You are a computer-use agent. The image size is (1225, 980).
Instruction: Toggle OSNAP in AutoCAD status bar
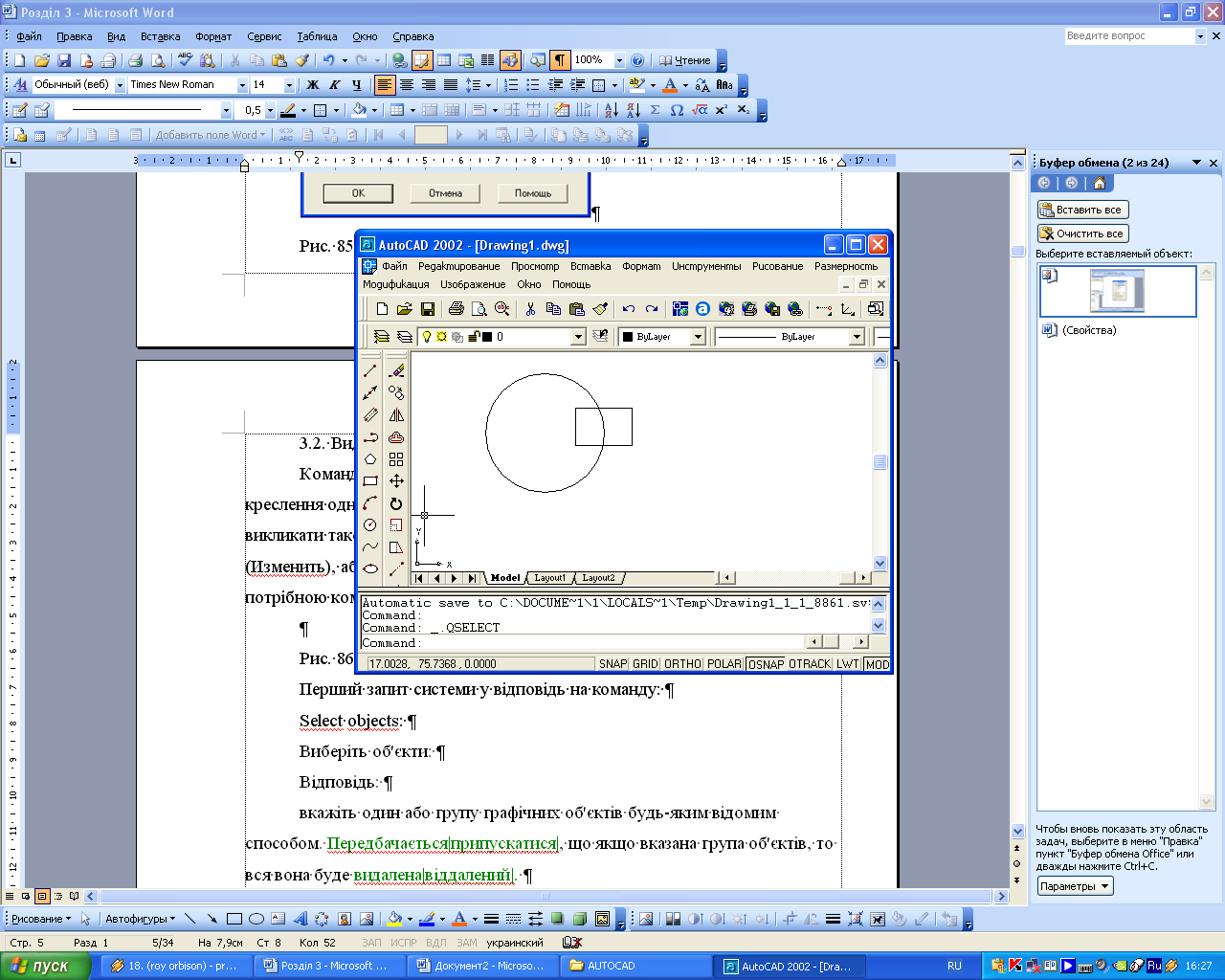click(766, 664)
